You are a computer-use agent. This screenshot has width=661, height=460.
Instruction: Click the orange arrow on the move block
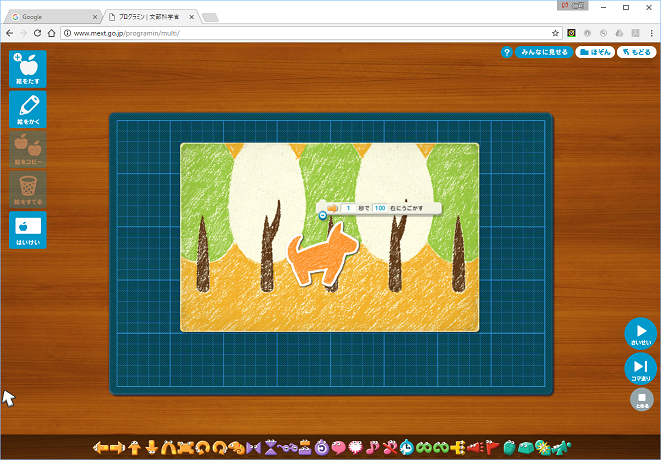(x=333, y=208)
